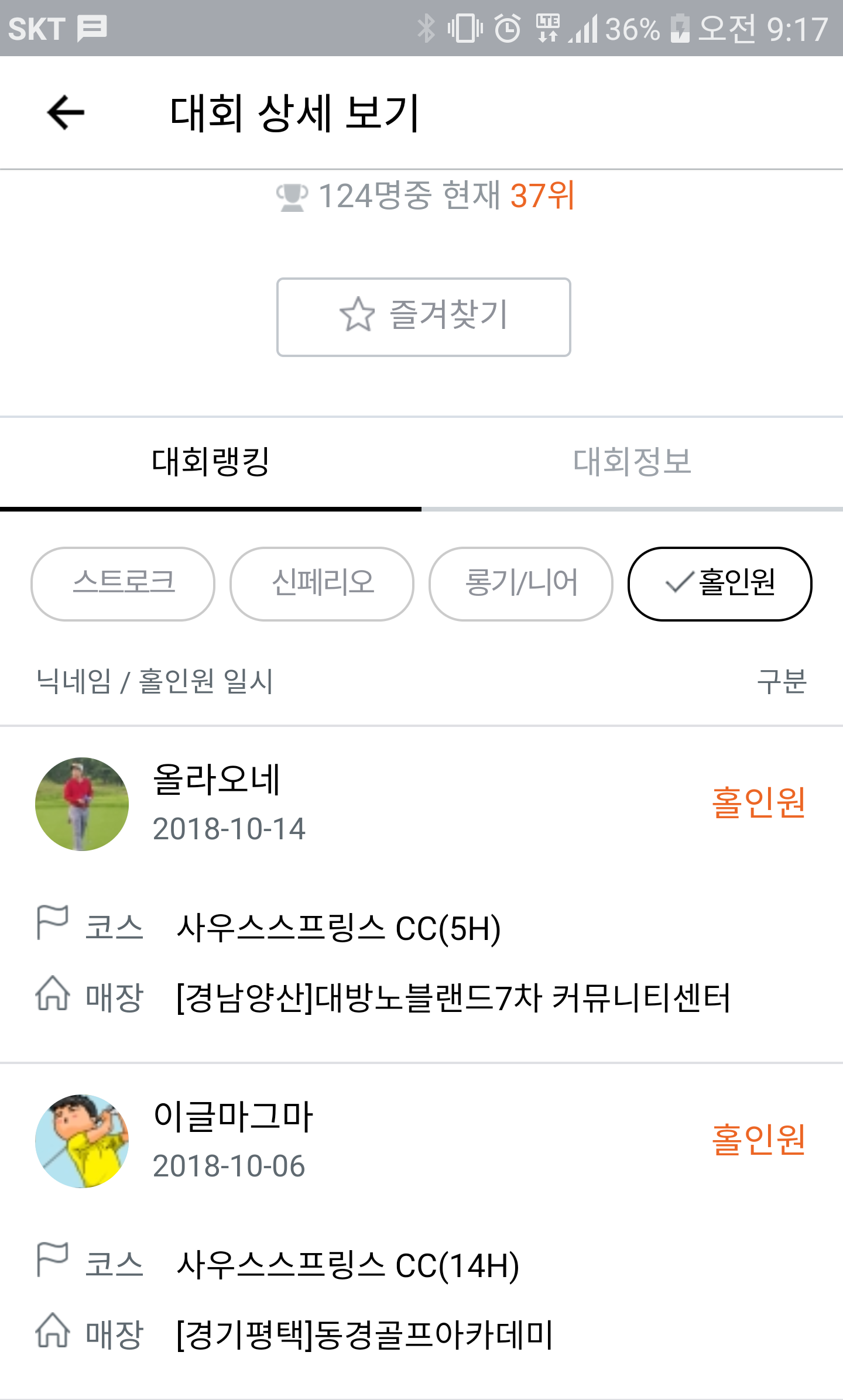Open the 대회정보 tab
Screen dimensions: 843x1400
pos(632,462)
